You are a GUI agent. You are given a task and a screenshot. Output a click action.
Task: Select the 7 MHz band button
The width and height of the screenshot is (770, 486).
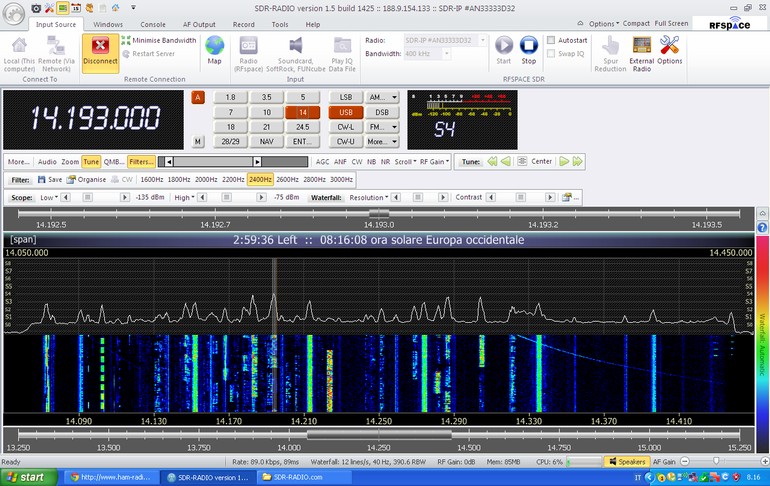pos(230,112)
